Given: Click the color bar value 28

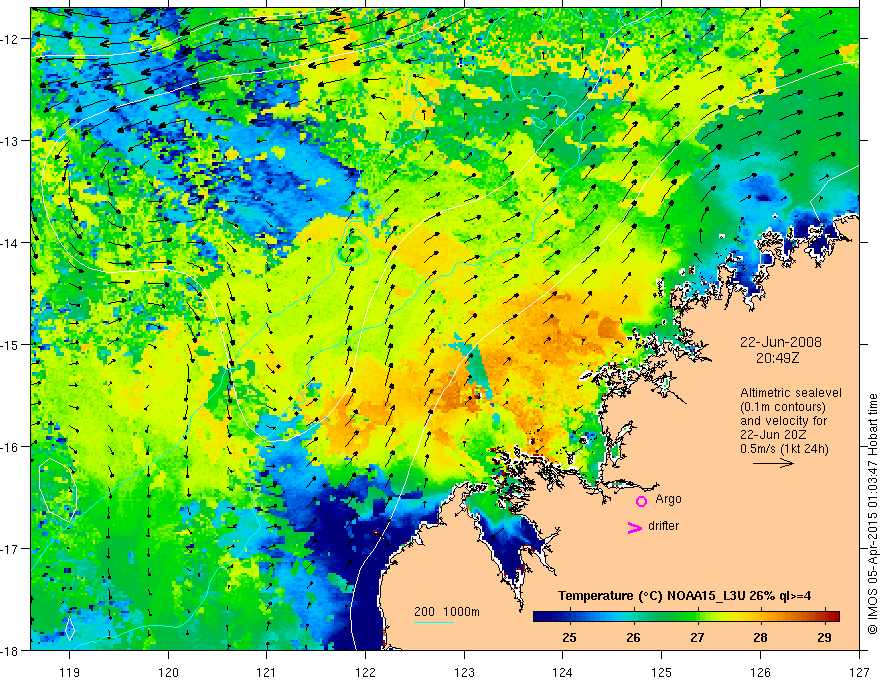Looking at the screenshot, I should (x=760, y=638).
